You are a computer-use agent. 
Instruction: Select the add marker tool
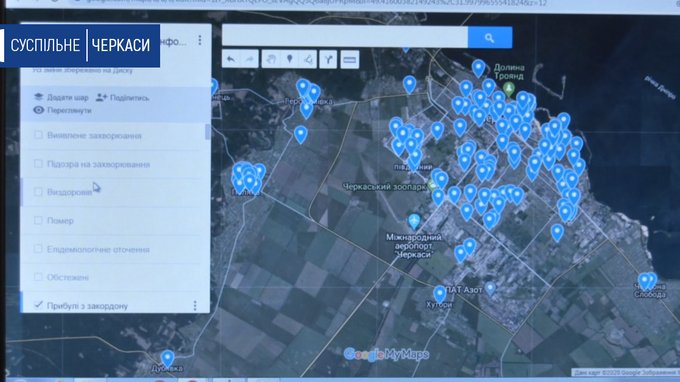pyautogui.click(x=290, y=59)
